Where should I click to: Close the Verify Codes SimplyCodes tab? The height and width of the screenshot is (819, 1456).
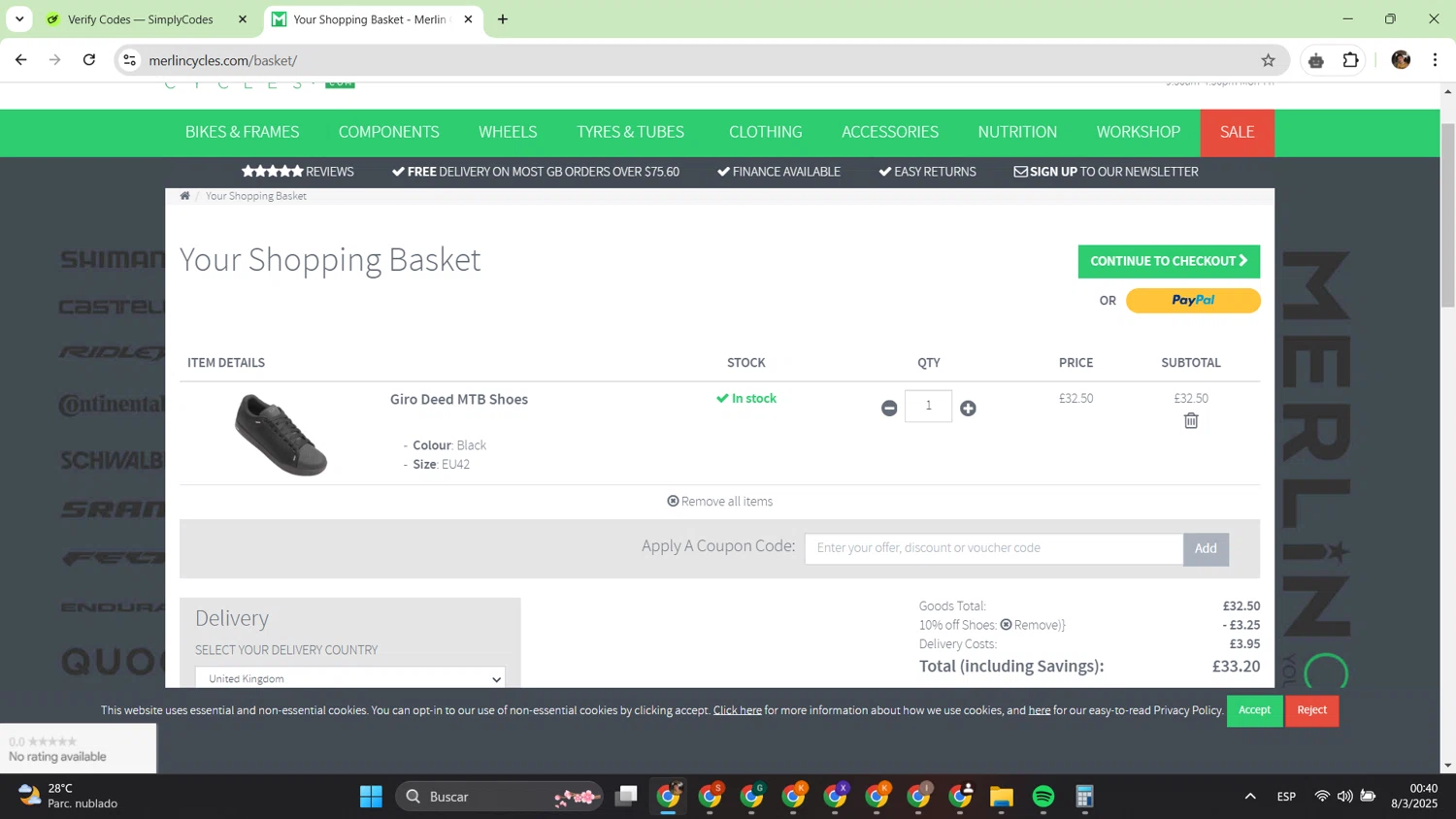coord(243,19)
